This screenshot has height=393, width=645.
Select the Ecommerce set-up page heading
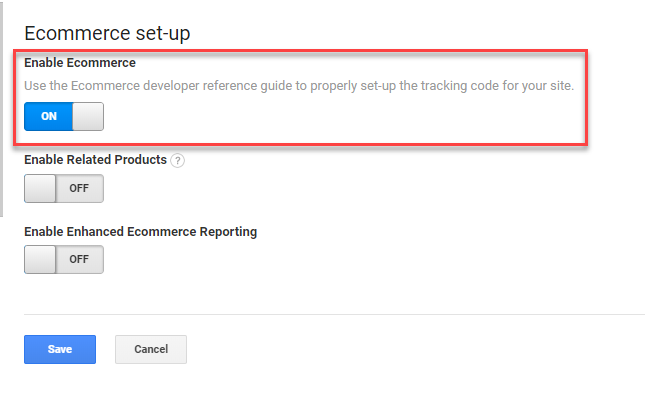pos(107,34)
